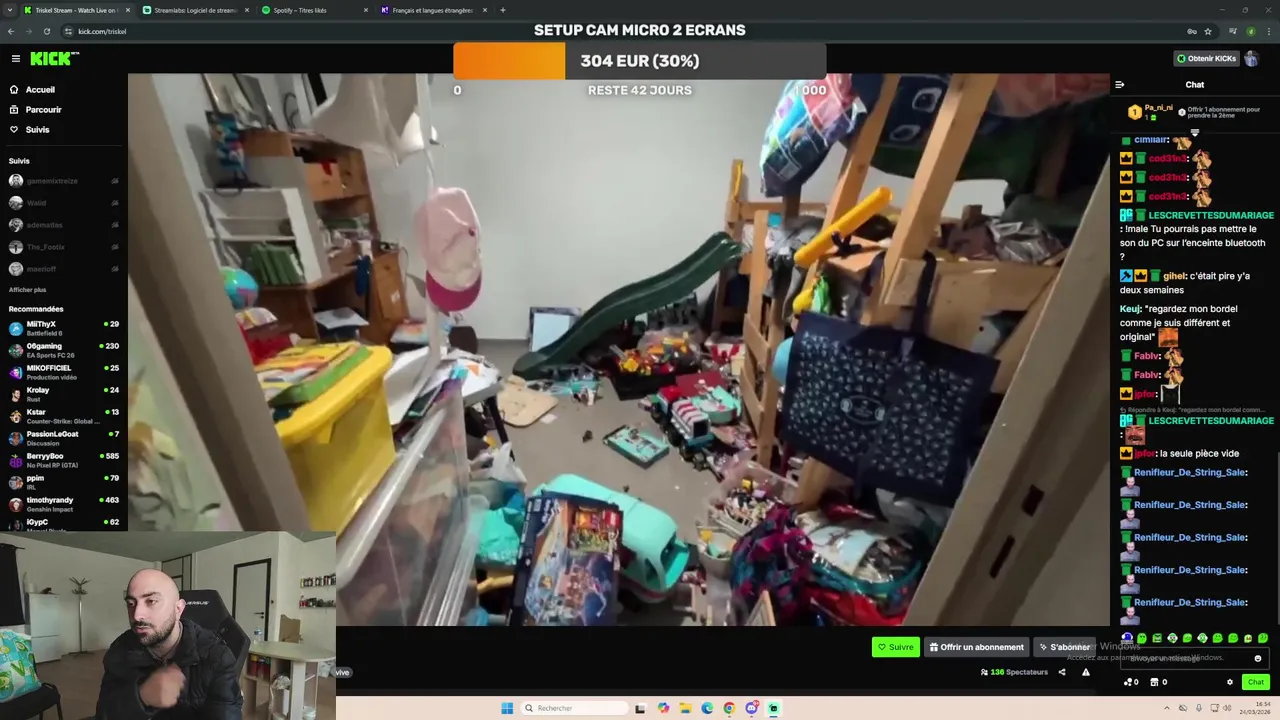The image size is (1280, 720).
Task: Go back in browser history
Action: [11, 31]
